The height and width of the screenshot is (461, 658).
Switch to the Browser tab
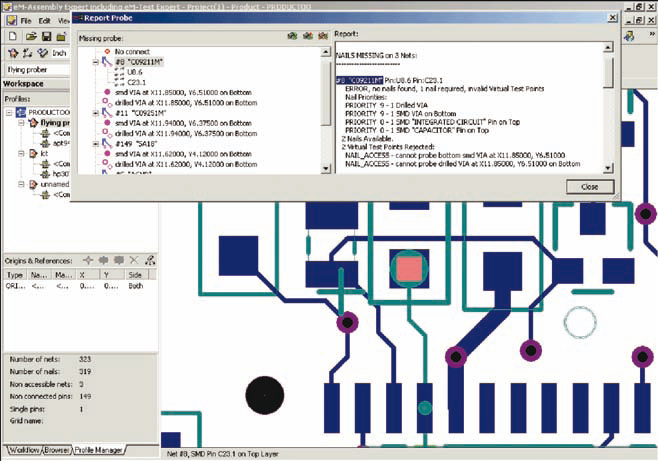tap(57, 450)
